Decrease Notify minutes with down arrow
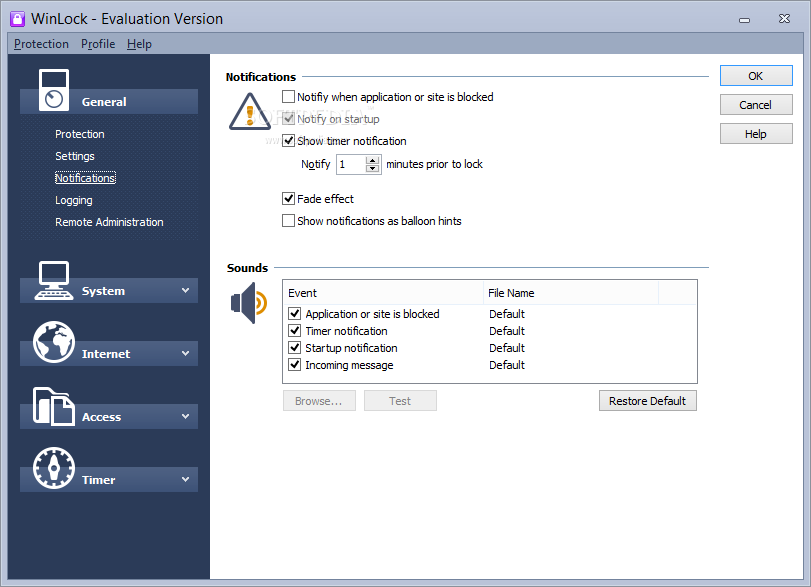The image size is (811, 587). (372, 169)
